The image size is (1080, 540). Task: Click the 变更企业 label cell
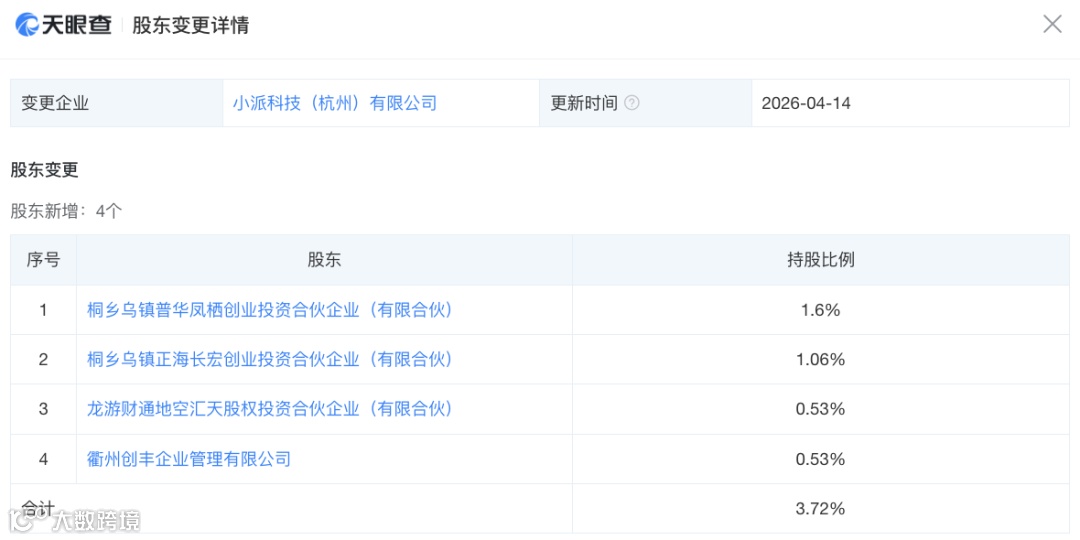click(116, 103)
